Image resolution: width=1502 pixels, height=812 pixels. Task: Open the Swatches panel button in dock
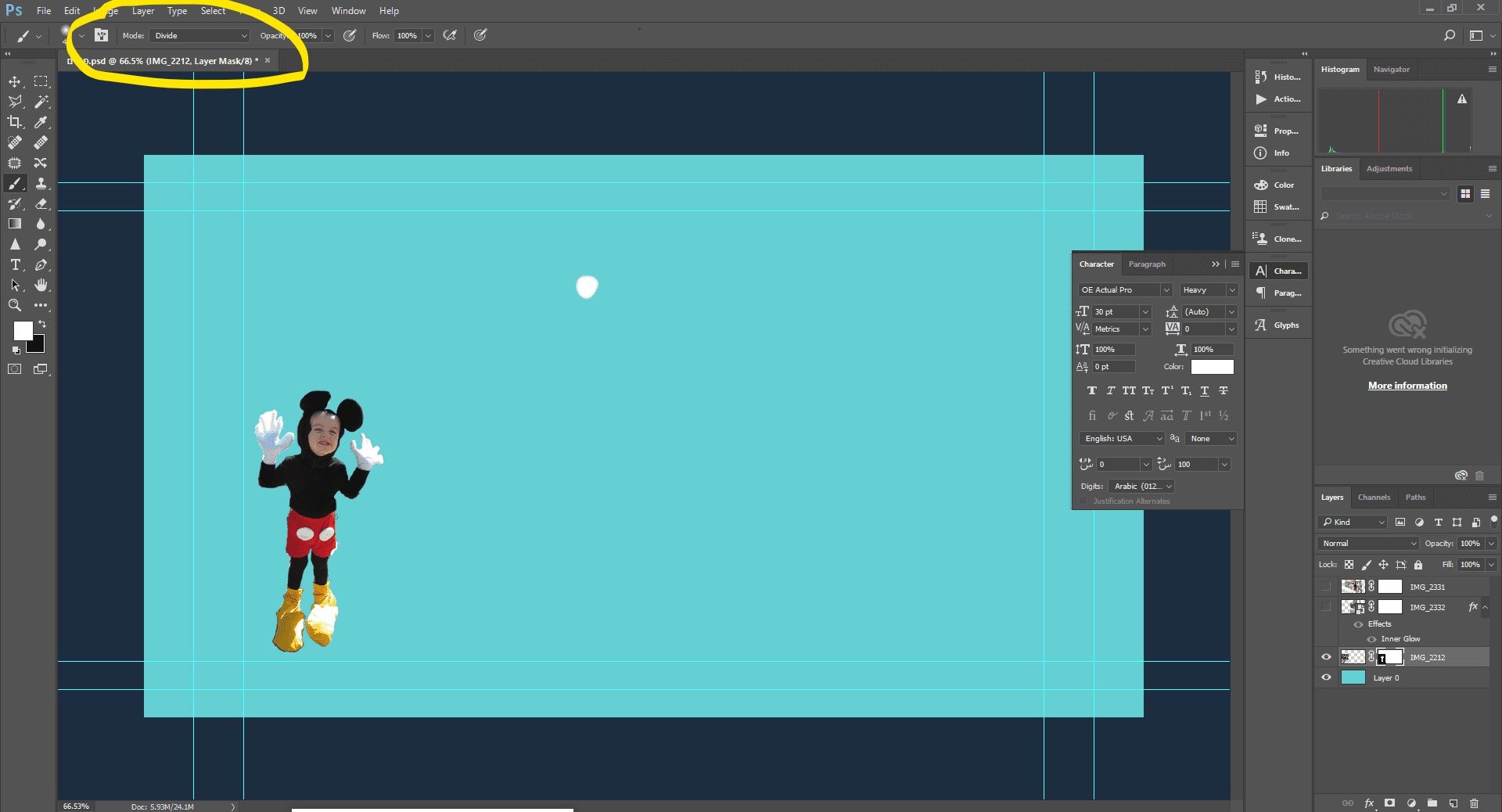click(x=1277, y=207)
